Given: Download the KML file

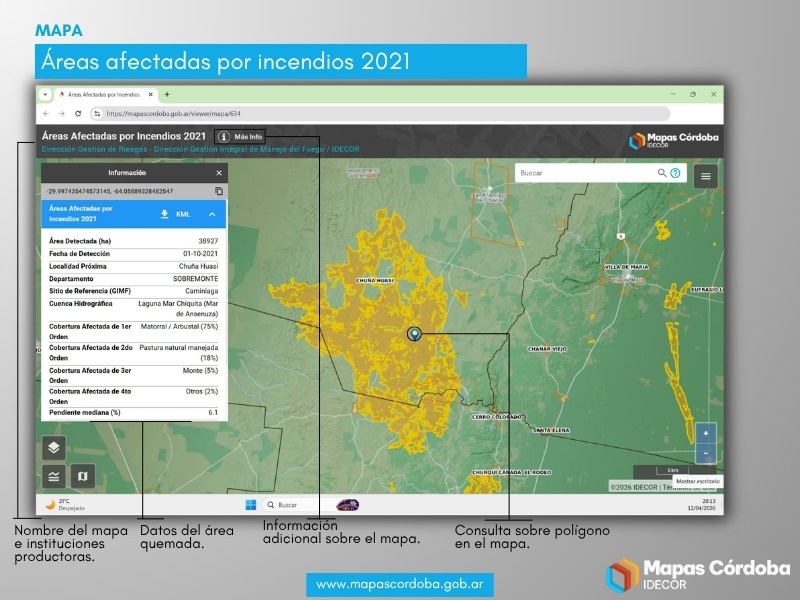Looking at the screenshot, I should tap(174, 214).
